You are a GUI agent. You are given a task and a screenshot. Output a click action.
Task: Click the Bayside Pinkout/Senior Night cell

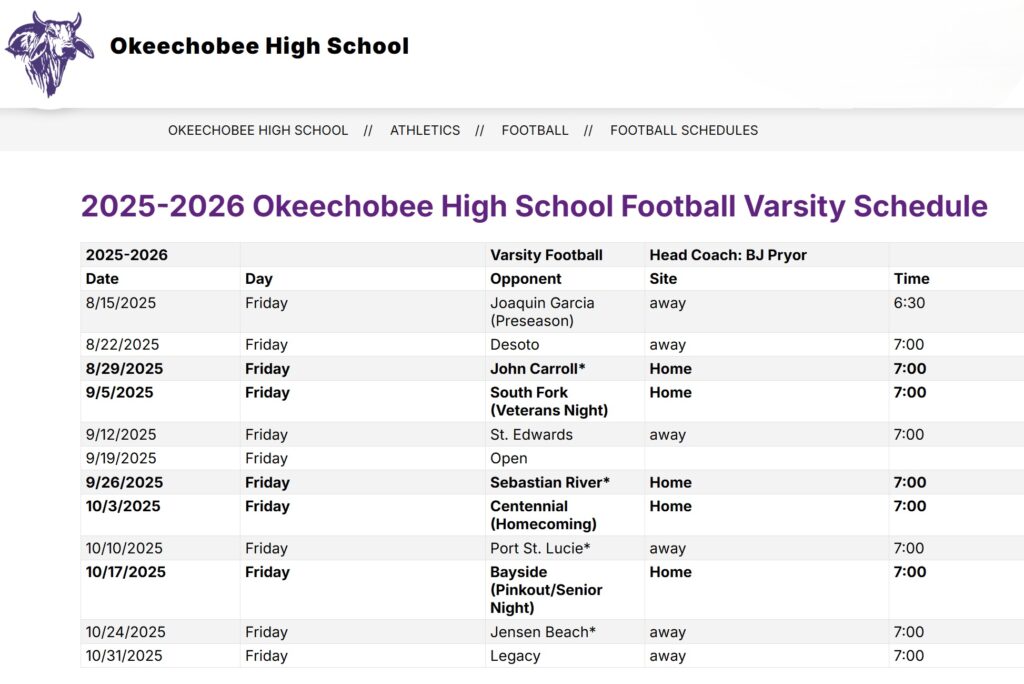(x=546, y=590)
